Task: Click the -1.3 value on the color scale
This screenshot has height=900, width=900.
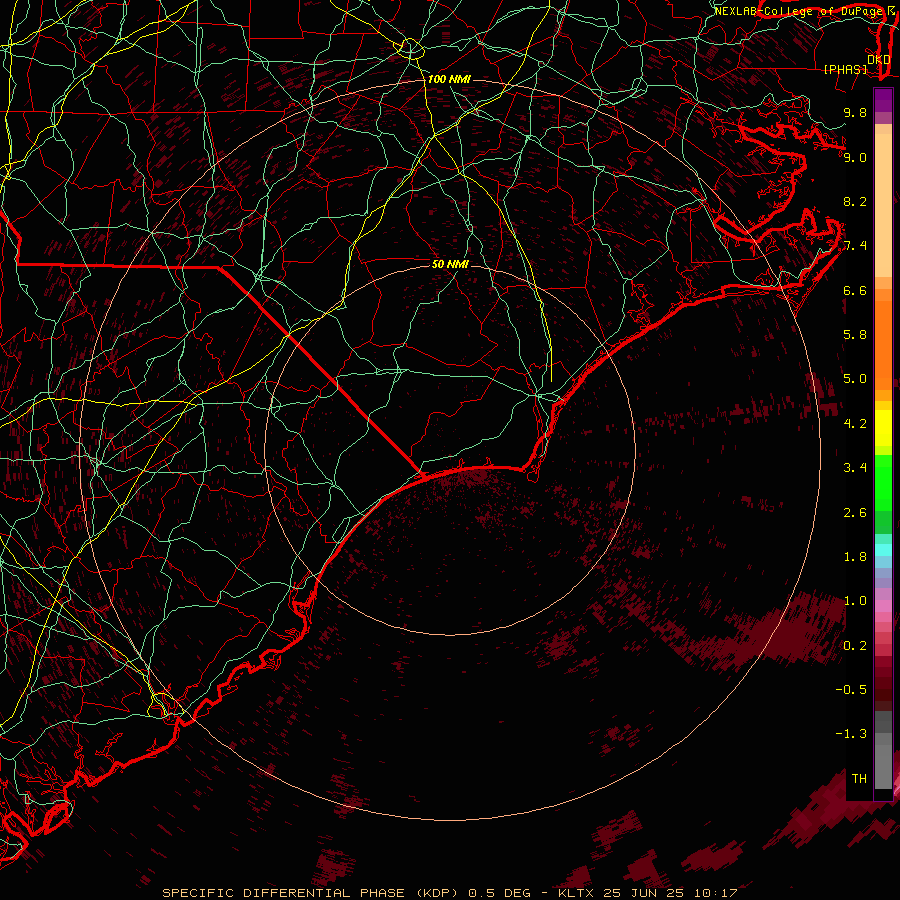Action: [x=851, y=734]
